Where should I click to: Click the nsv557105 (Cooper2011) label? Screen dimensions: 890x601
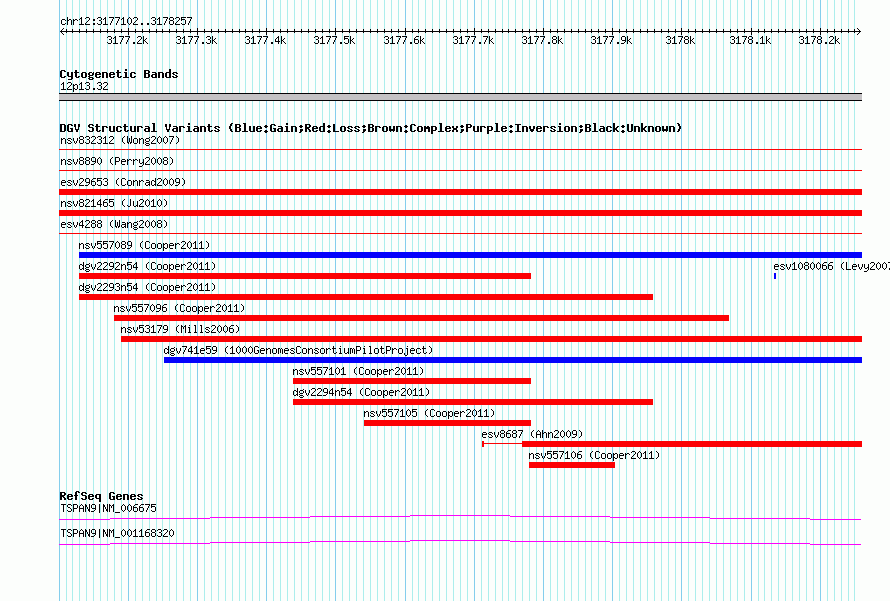[x=429, y=413]
